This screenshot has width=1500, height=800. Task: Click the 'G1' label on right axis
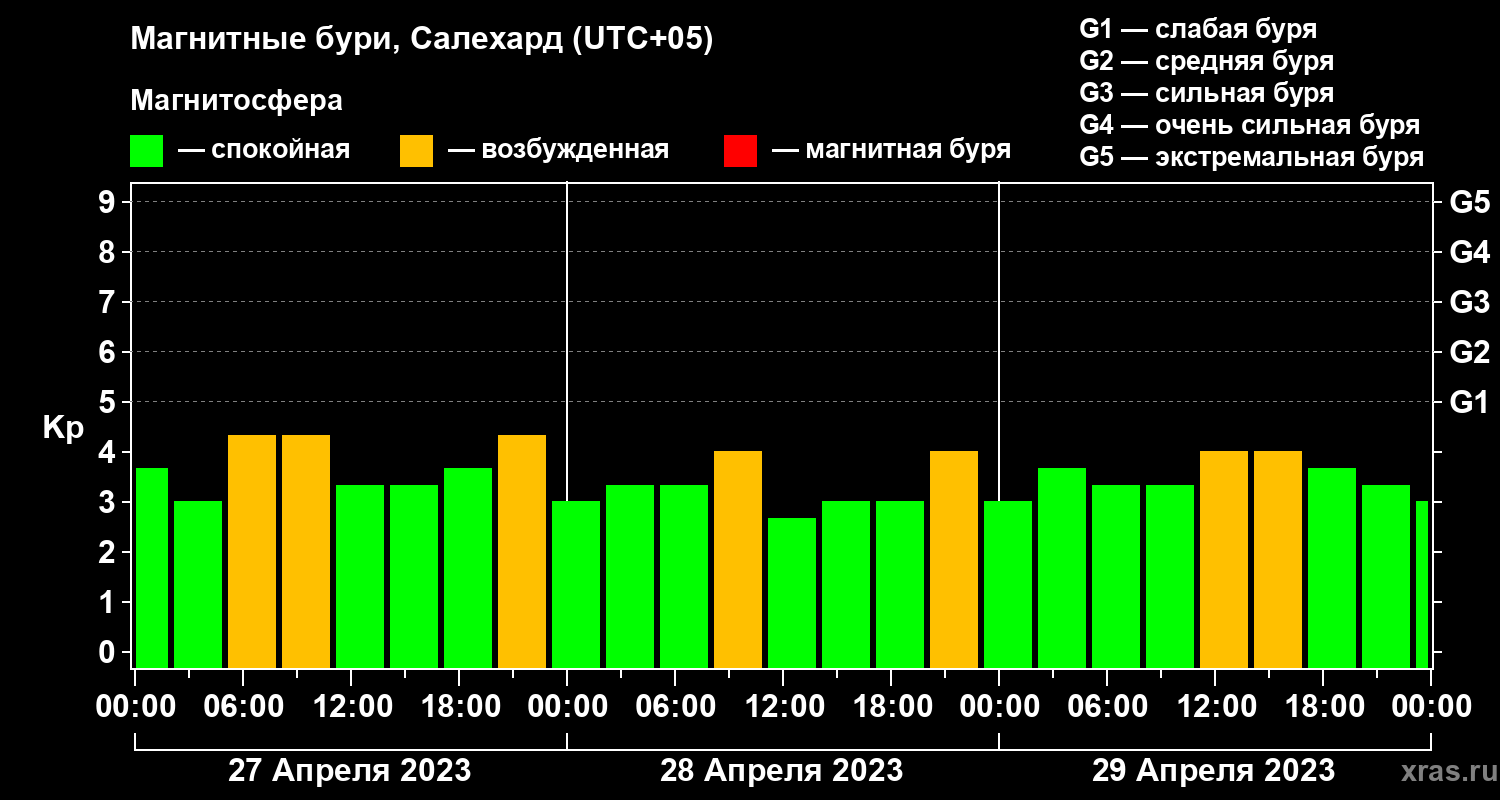(1469, 402)
